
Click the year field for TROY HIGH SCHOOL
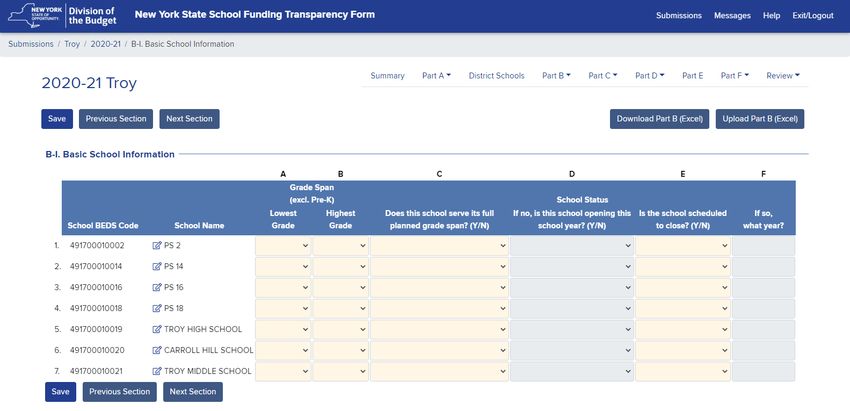coord(763,329)
